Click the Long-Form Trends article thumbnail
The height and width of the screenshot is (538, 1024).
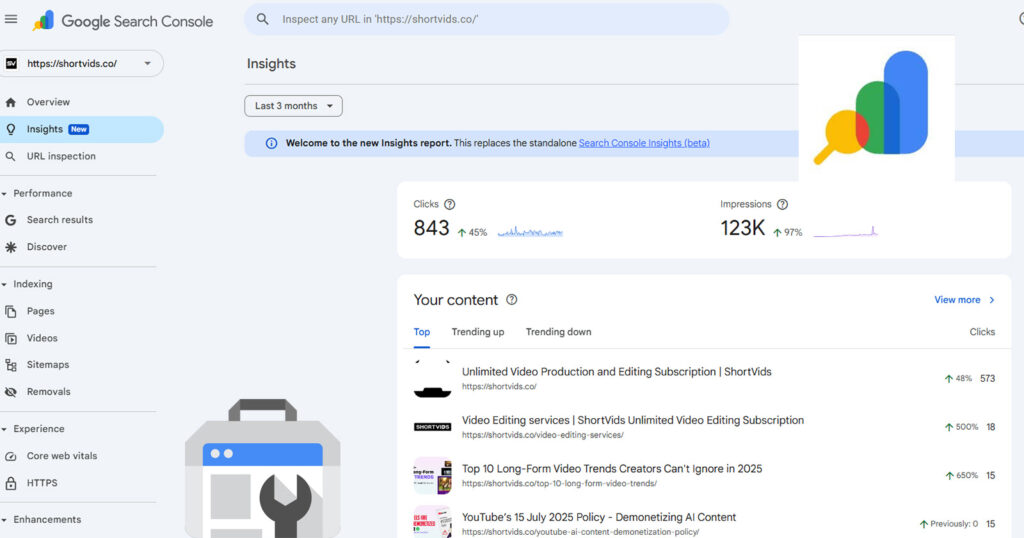click(x=432, y=475)
